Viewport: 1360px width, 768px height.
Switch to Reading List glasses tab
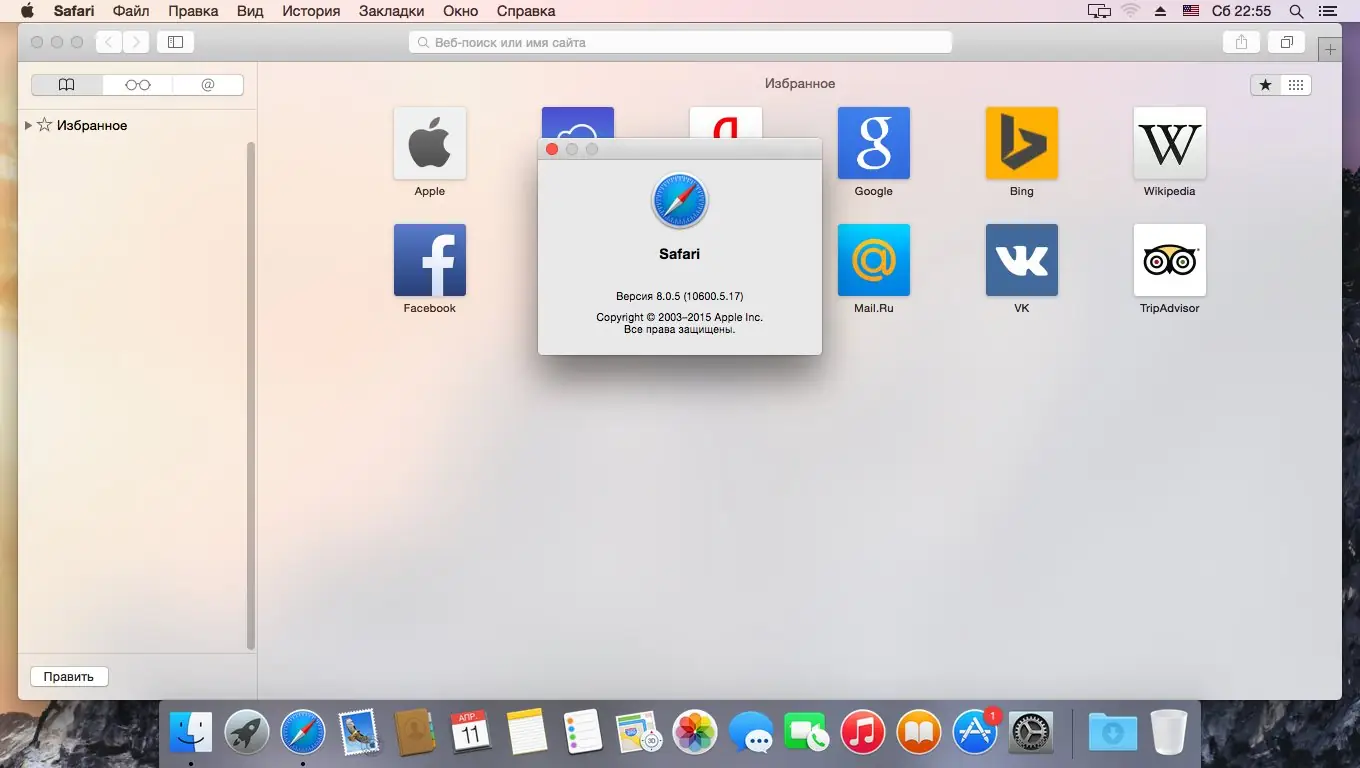[138, 85]
